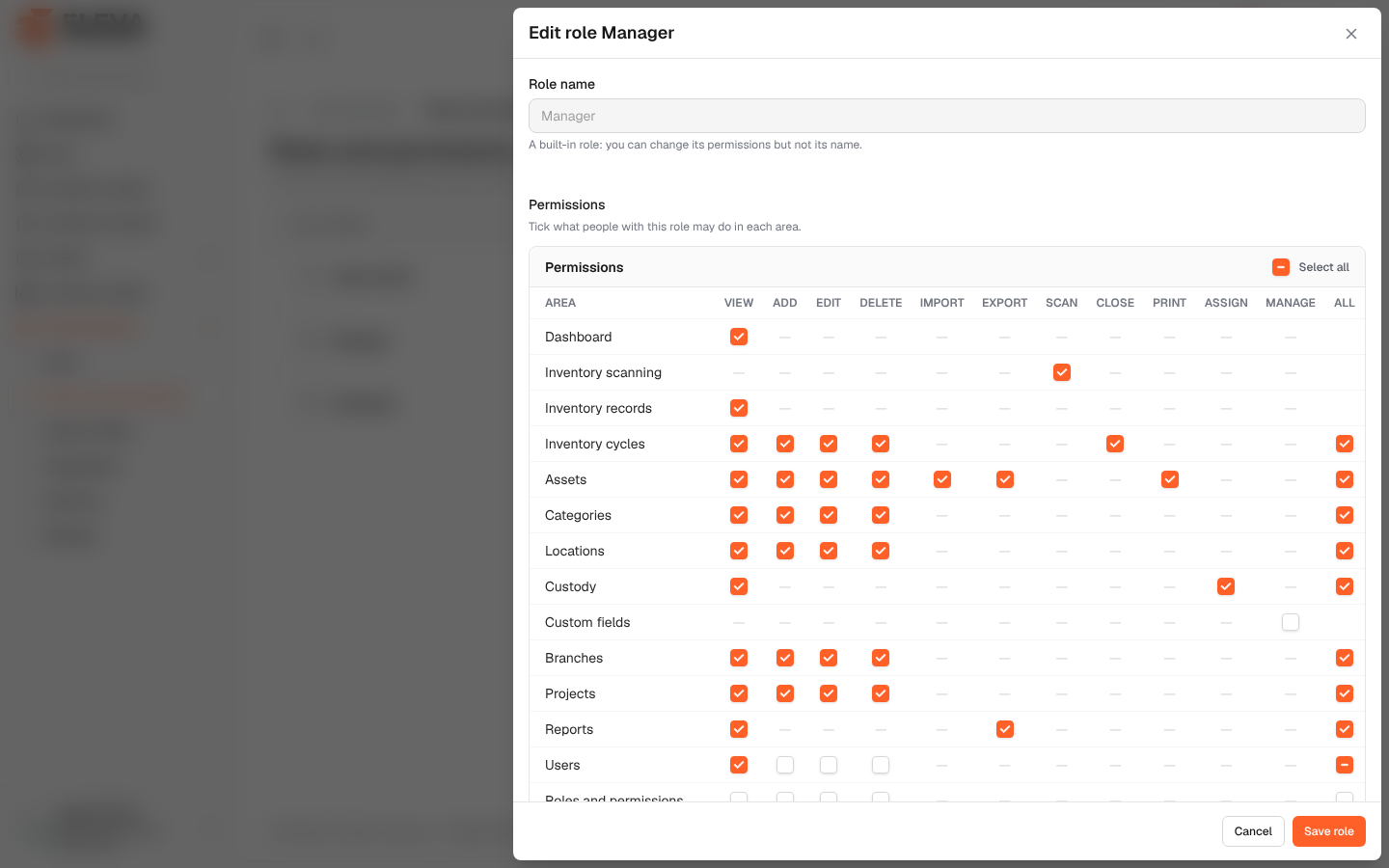The width and height of the screenshot is (1389, 868).
Task: Uncheck Custody Assign permission
Action: [x=1226, y=586]
